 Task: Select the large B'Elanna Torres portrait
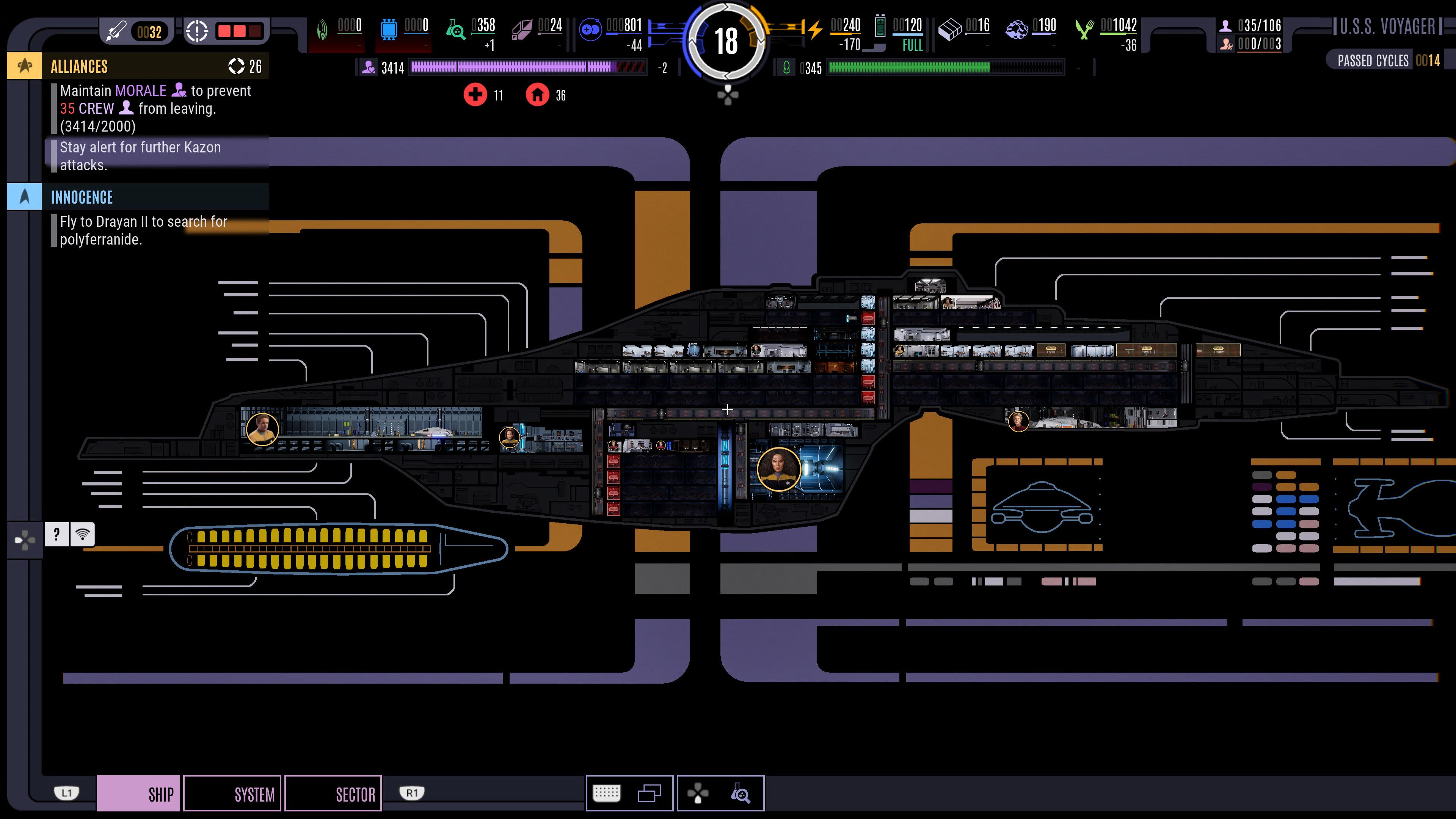click(x=778, y=469)
